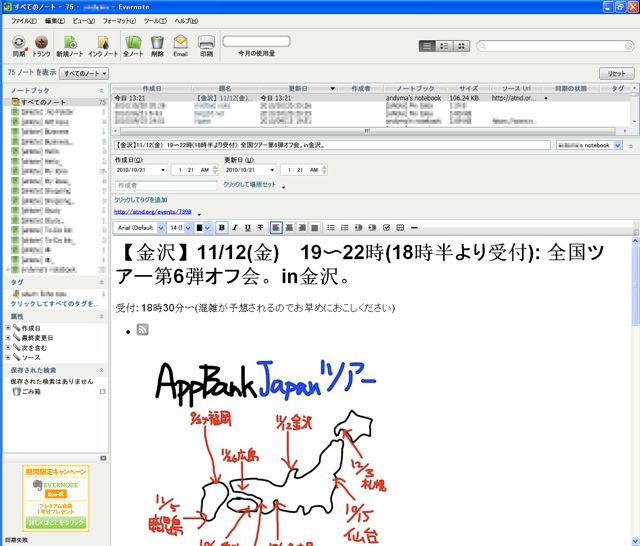
Task: Click the green ad button 詳しくはここをクリック
Action: [x=56, y=523]
